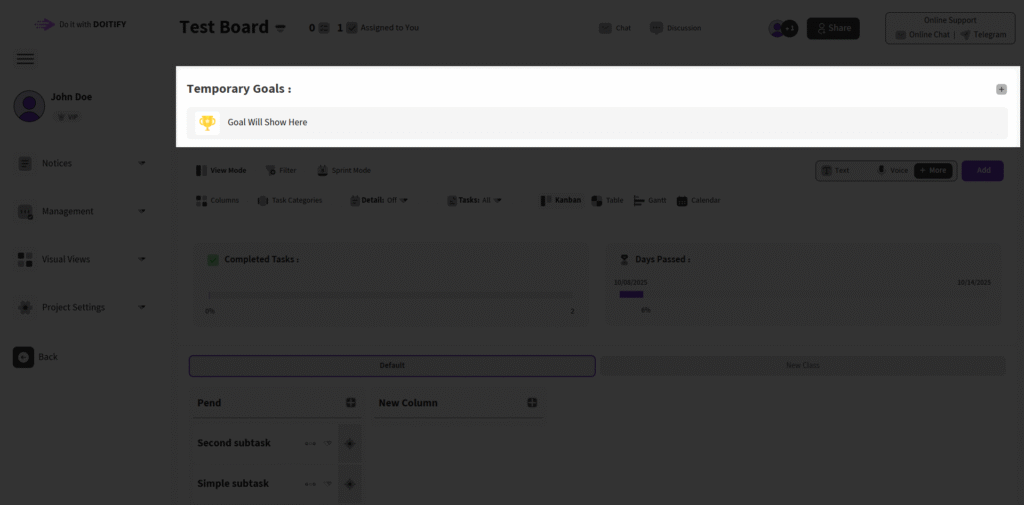Click the plus icon in Temporary Goals

pyautogui.click(x=1001, y=89)
